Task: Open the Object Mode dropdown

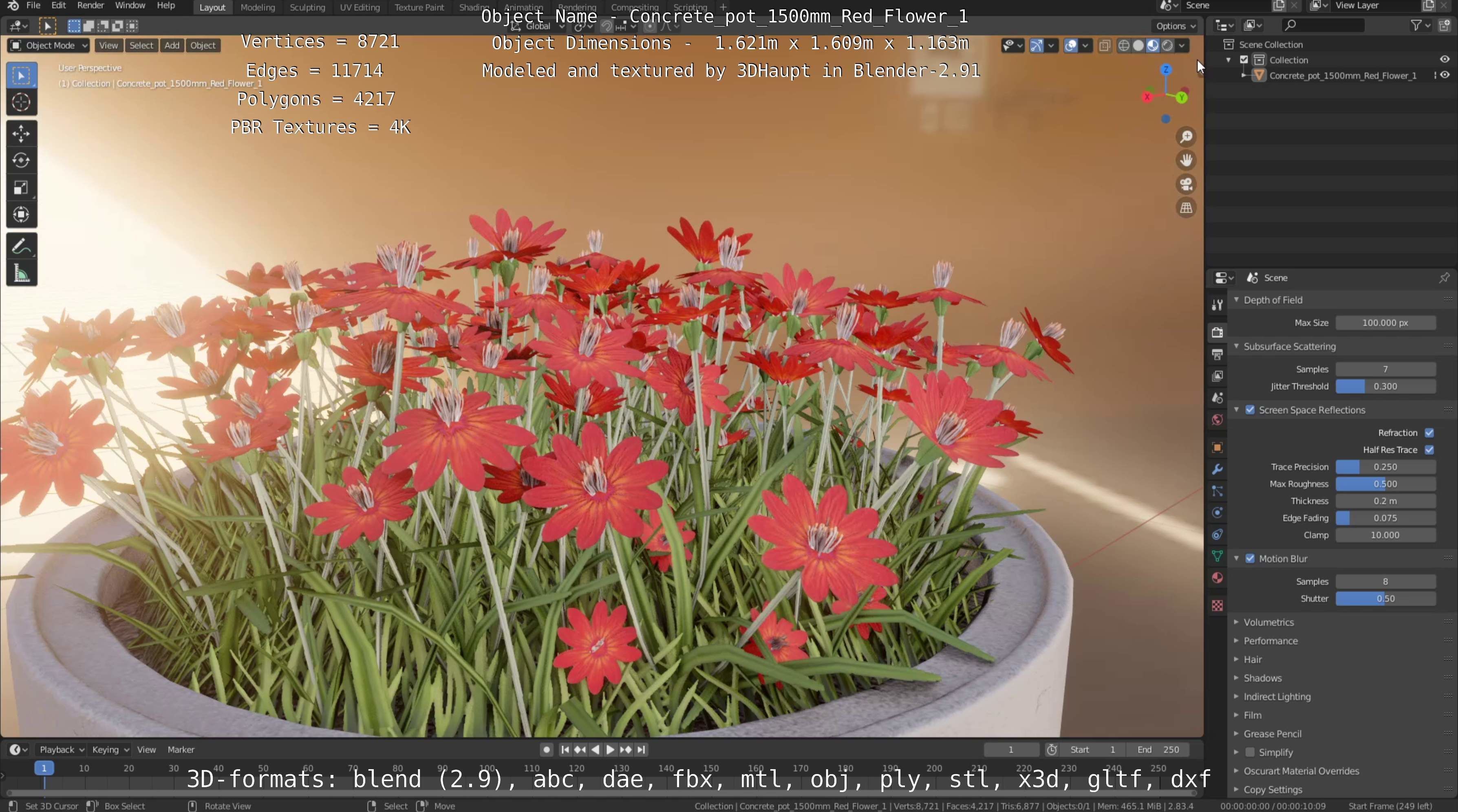Action: pyautogui.click(x=49, y=45)
